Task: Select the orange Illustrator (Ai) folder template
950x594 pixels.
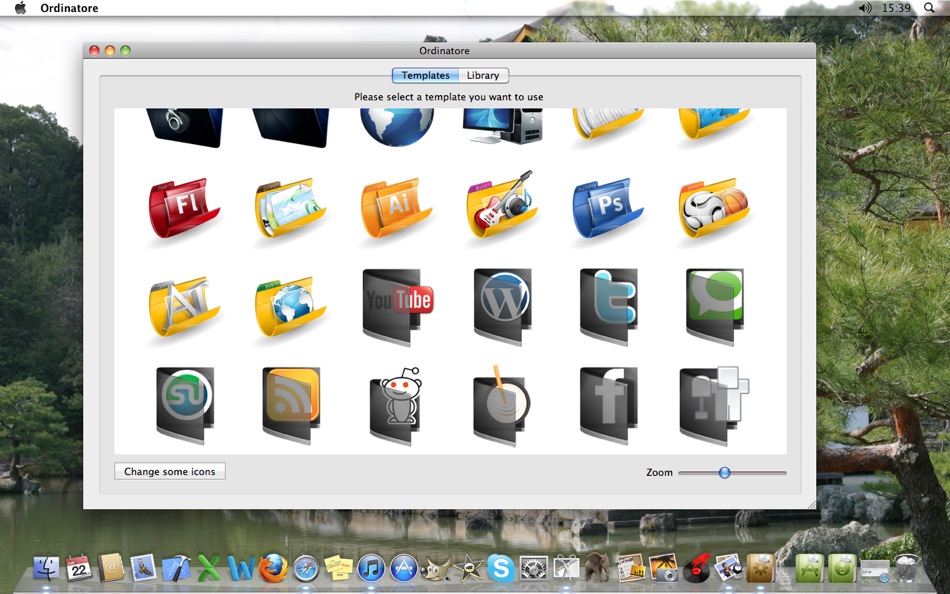Action: pos(396,208)
